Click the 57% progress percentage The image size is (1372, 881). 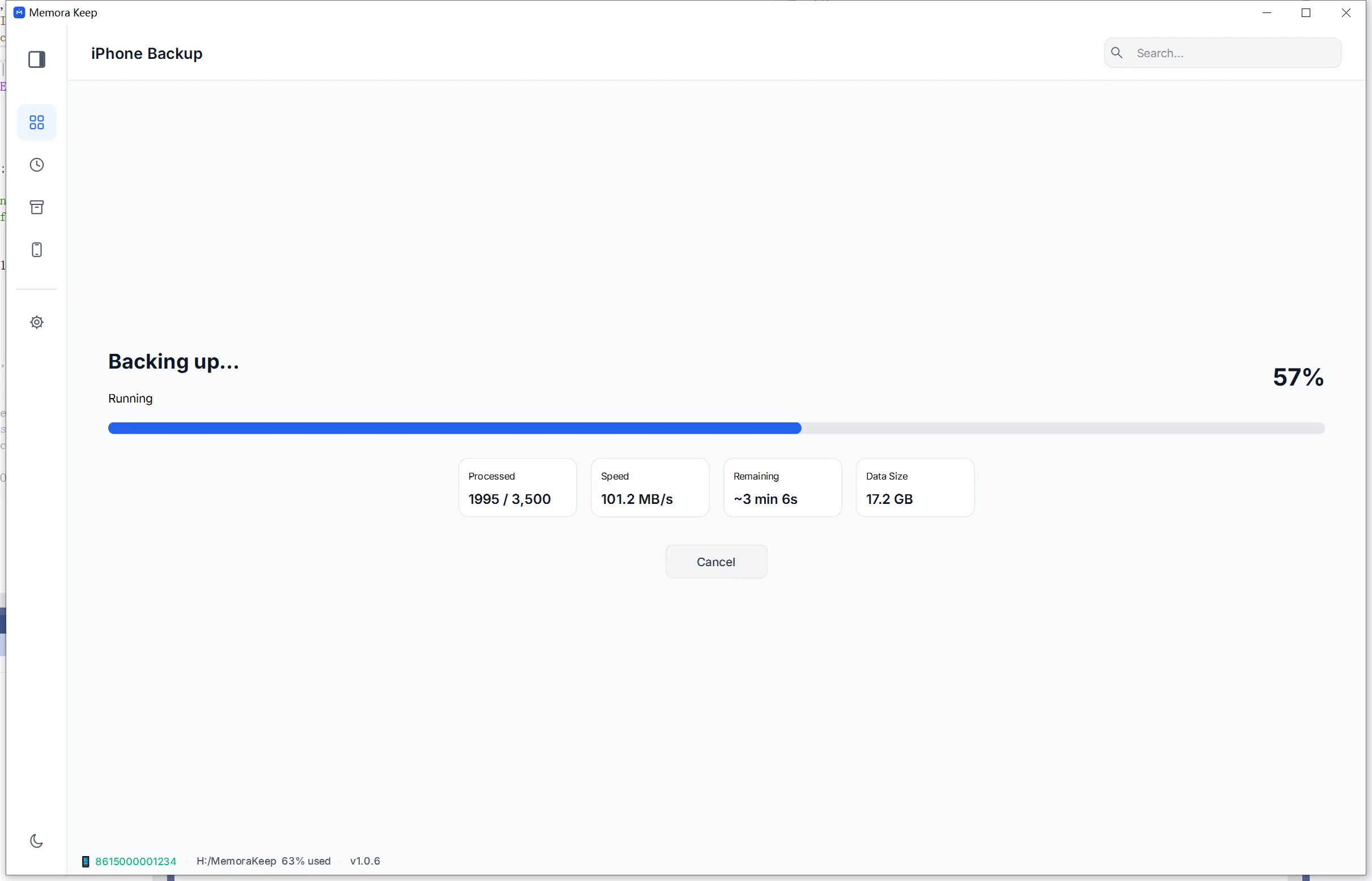pyautogui.click(x=1298, y=378)
